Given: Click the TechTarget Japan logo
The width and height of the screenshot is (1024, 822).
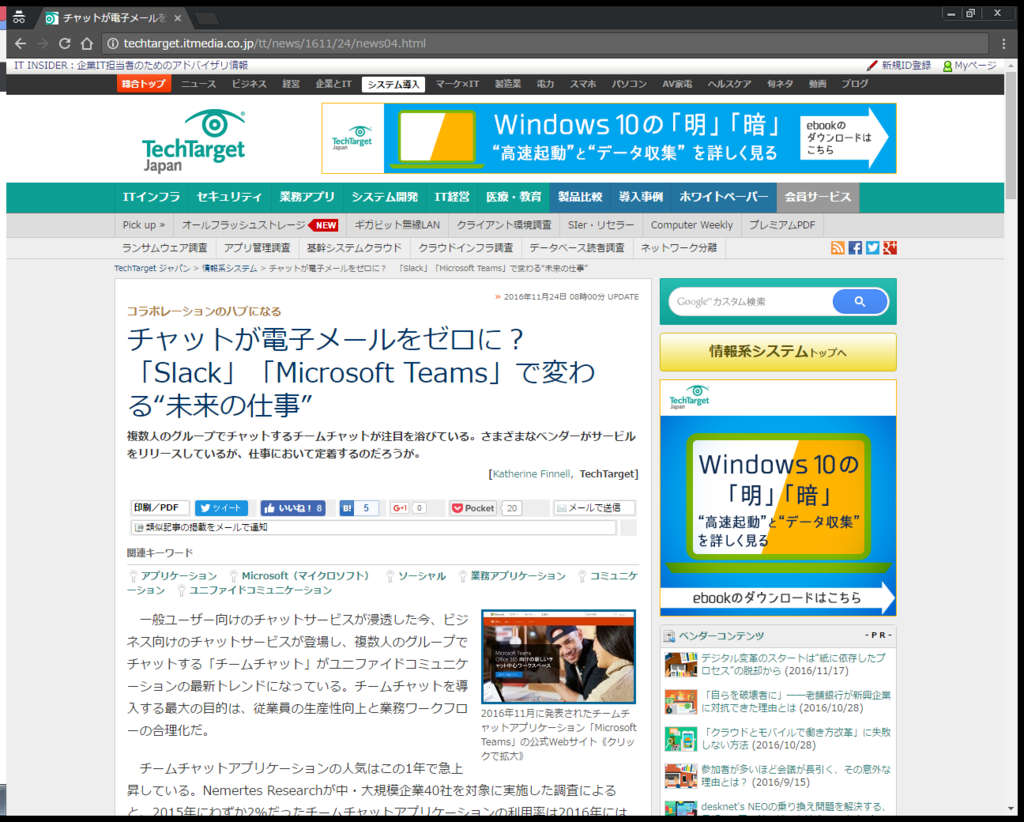Looking at the screenshot, I should (x=193, y=140).
